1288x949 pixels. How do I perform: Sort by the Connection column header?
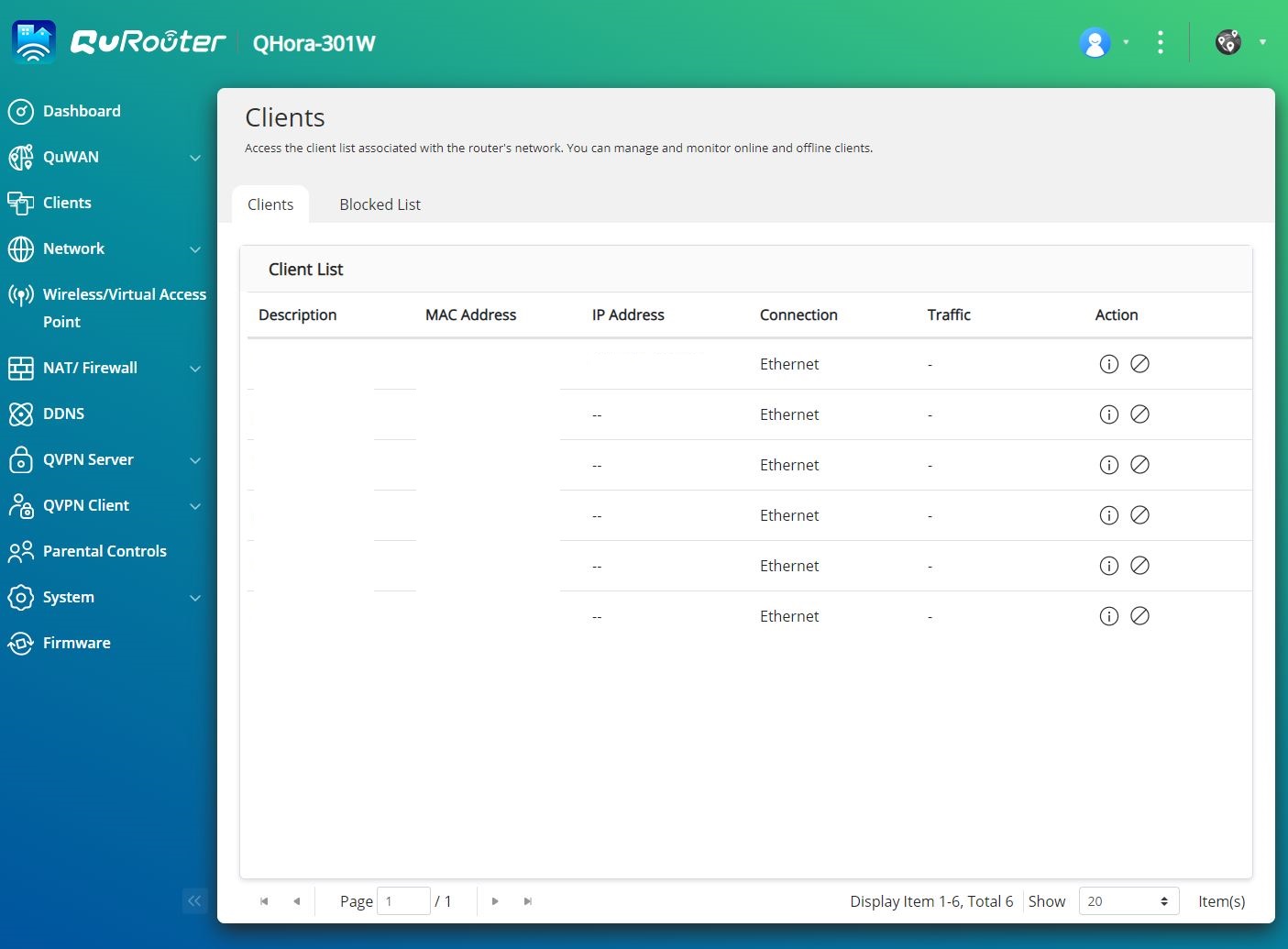tap(798, 314)
